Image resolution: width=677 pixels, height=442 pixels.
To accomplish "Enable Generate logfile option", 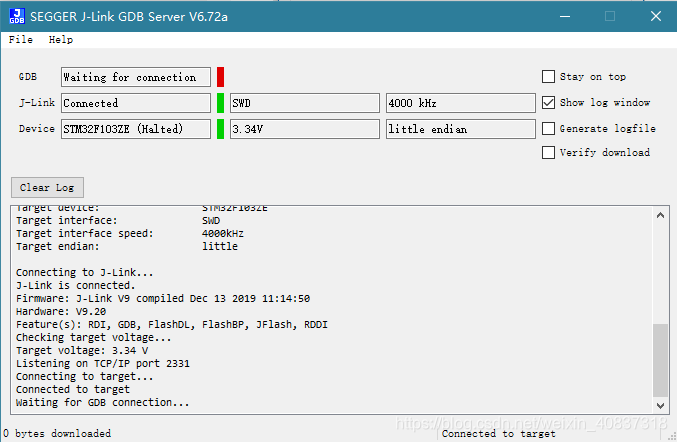I will coord(548,129).
